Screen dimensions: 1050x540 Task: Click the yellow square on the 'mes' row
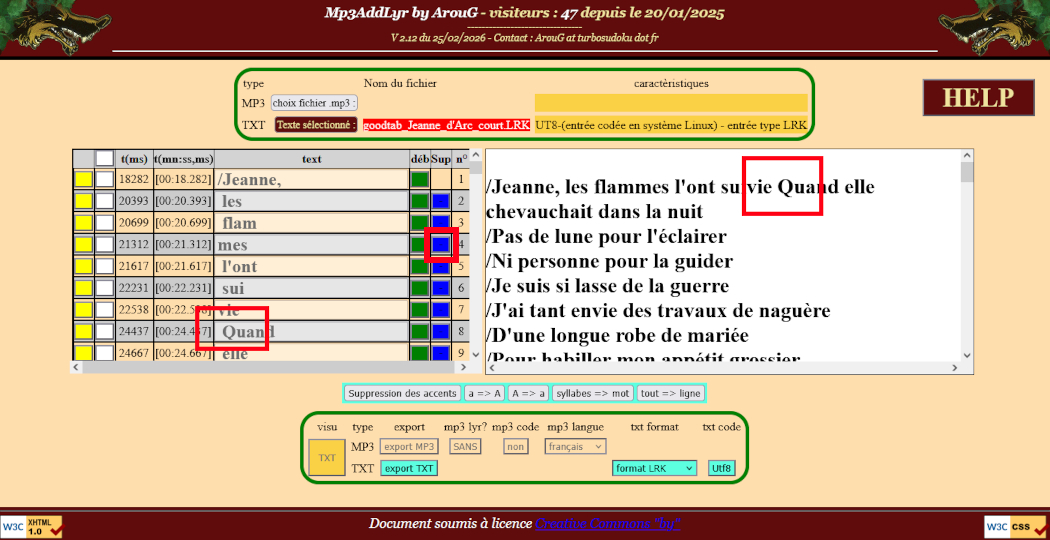(83, 245)
